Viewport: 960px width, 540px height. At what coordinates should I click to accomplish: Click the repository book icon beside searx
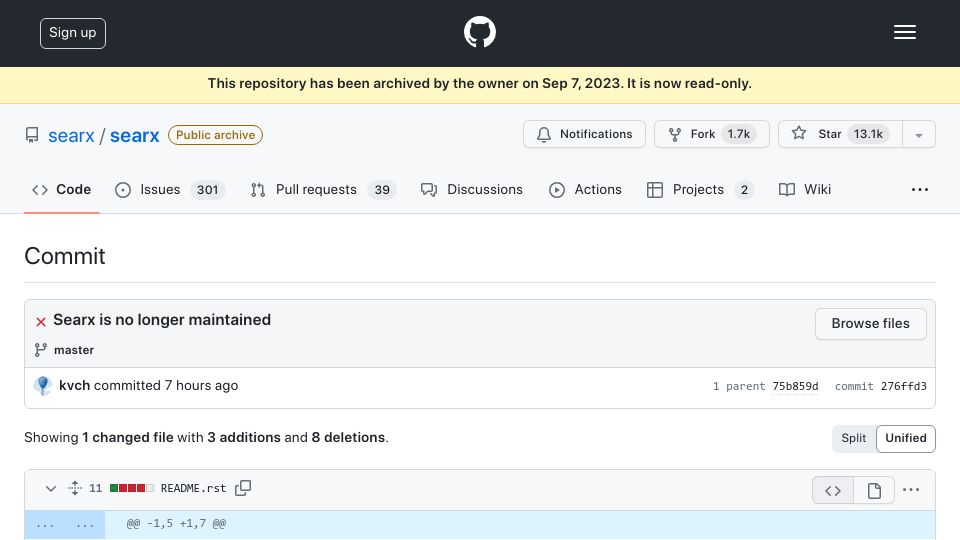tap(32, 135)
